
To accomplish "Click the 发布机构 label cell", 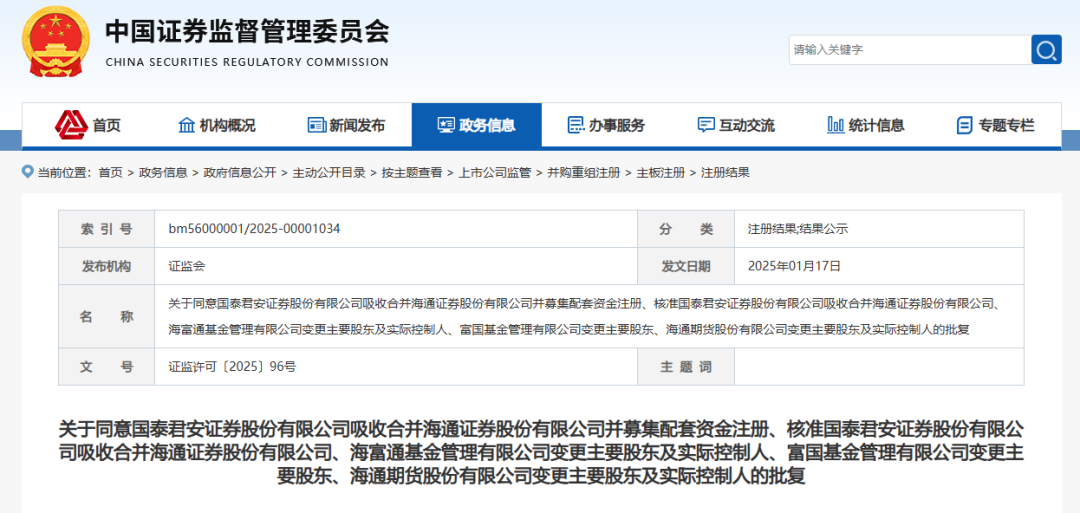I will (107, 266).
